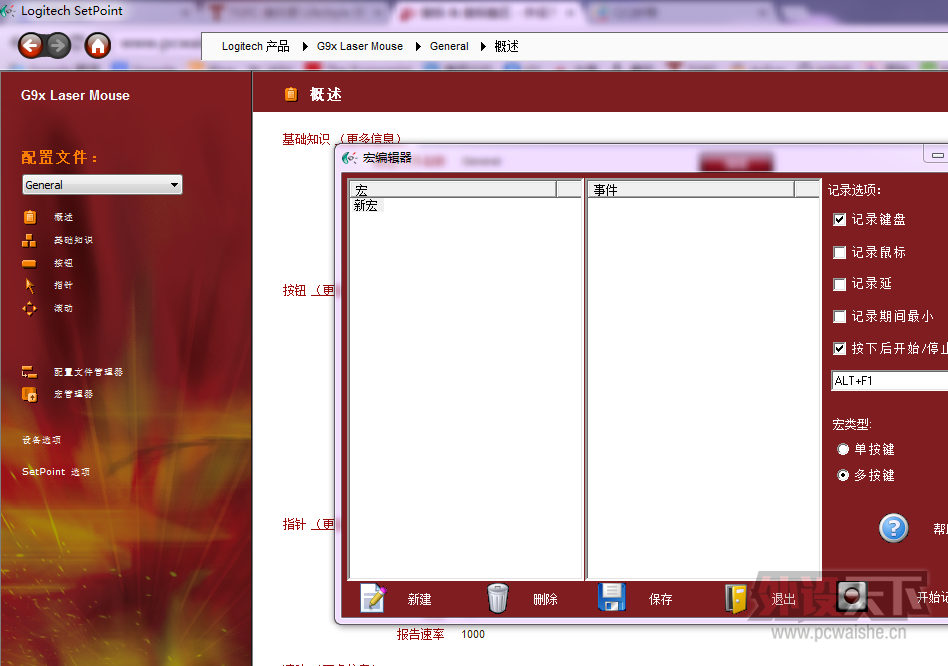Click the 事件 column header
The image size is (948, 666).
click(x=691, y=190)
